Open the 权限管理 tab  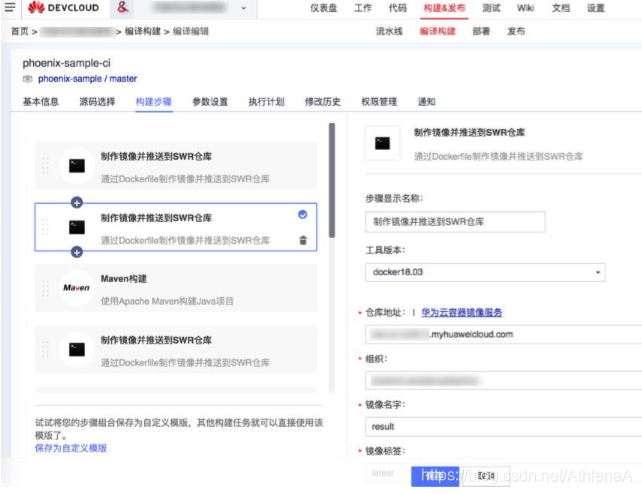point(379,102)
